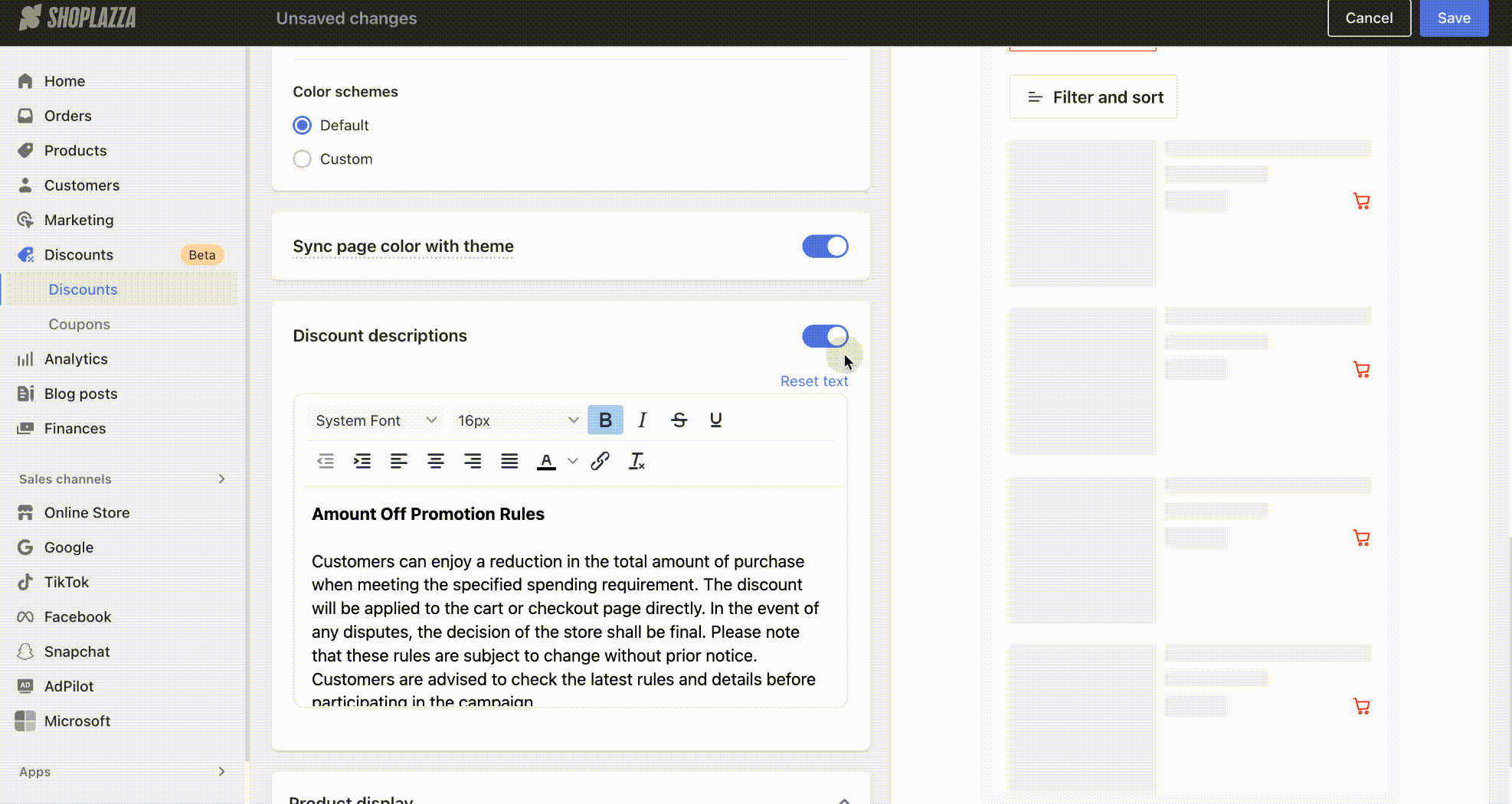
Task: Save the unsaved changes
Action: 1453,18
